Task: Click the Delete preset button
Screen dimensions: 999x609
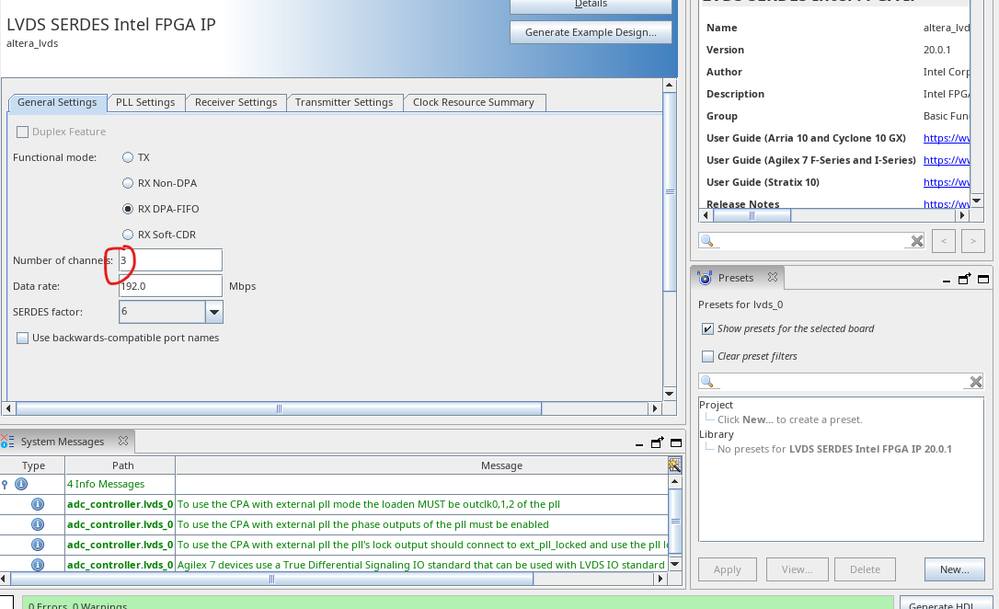Action: click(865, 570)
